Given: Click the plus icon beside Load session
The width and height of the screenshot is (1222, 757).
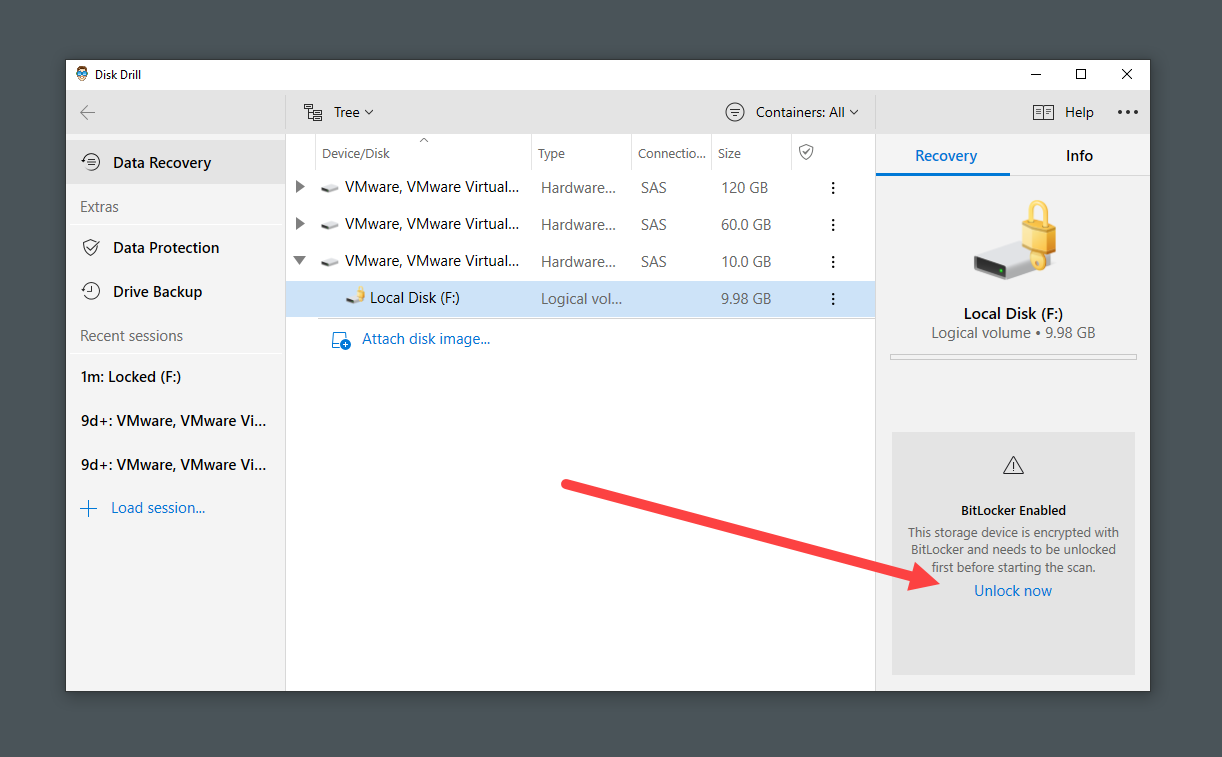Looking at the screenshot, I should [88, 508].
